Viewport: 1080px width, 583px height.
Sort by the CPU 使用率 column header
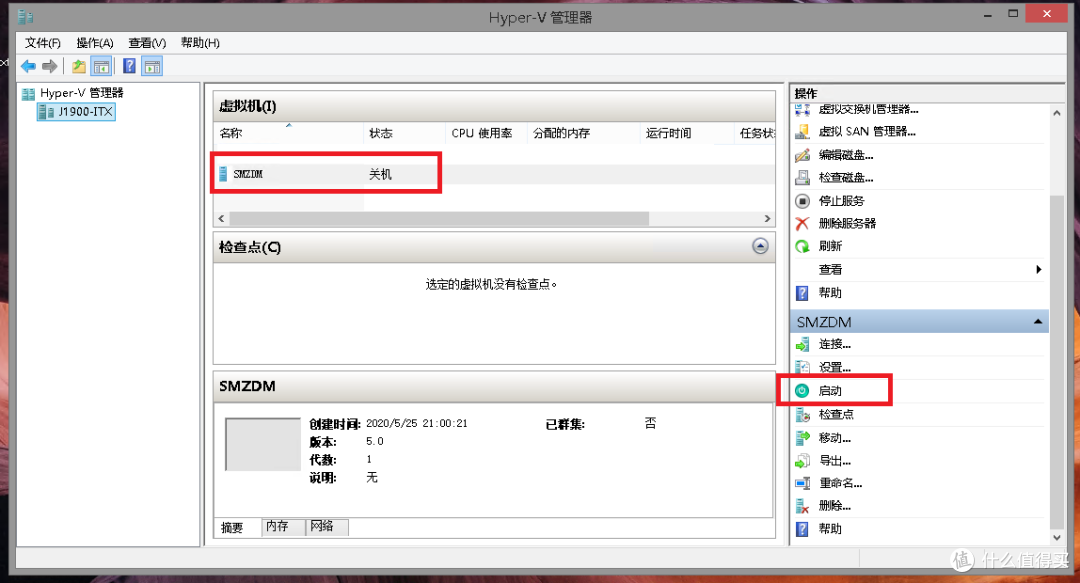pos(486,133)
